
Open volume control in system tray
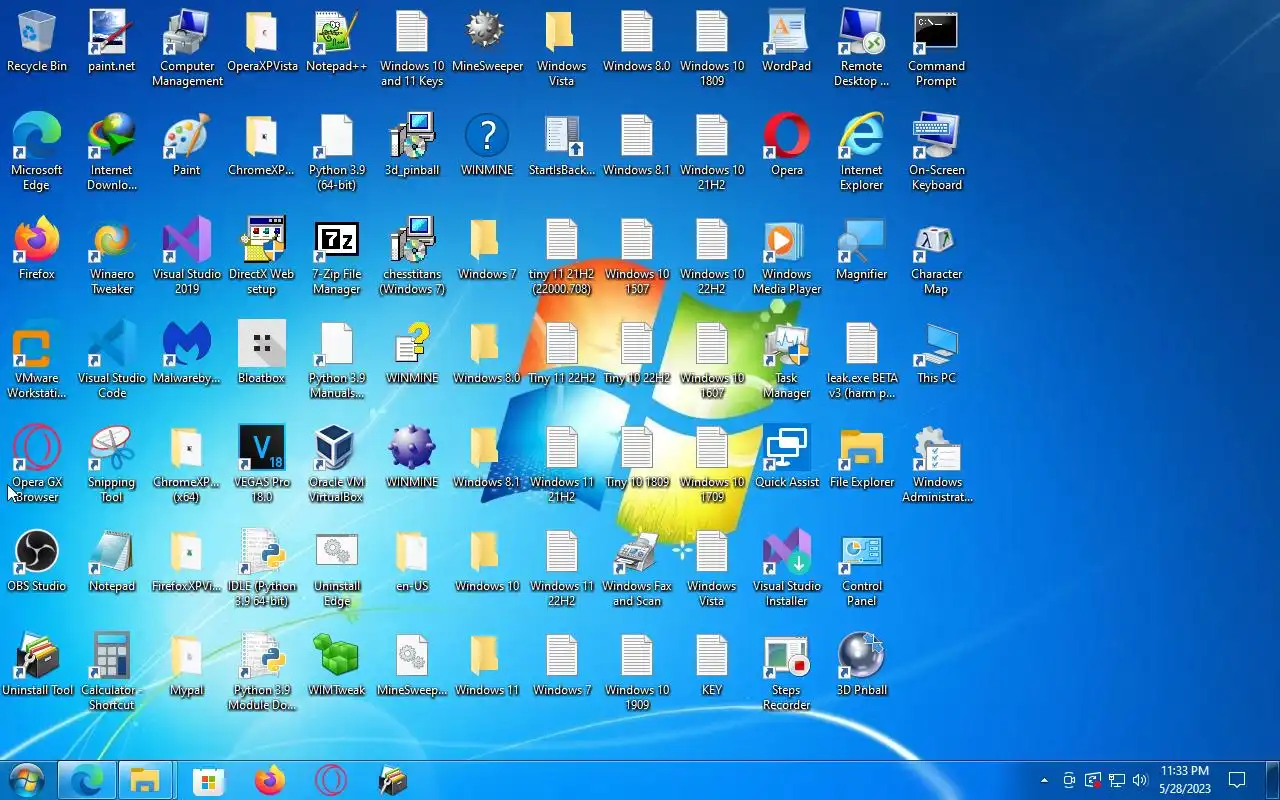click(x=1139, y=780)
